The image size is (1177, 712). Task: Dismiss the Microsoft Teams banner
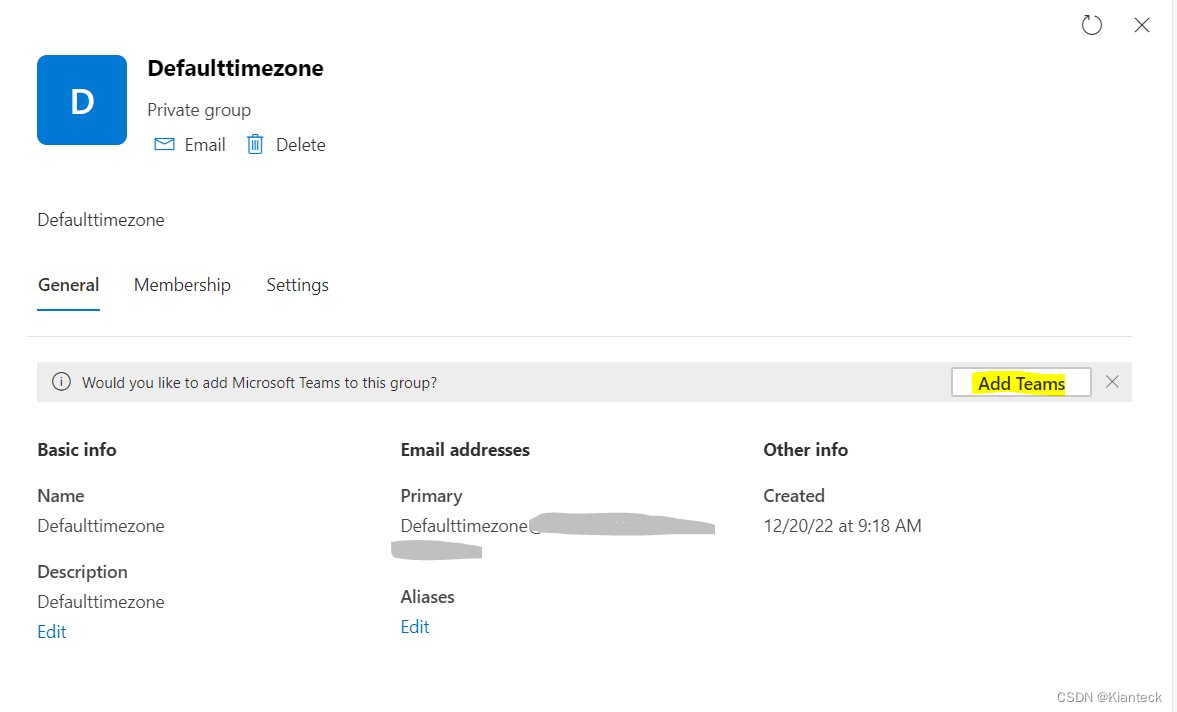pyautogui.click(x=1112, y=382)
